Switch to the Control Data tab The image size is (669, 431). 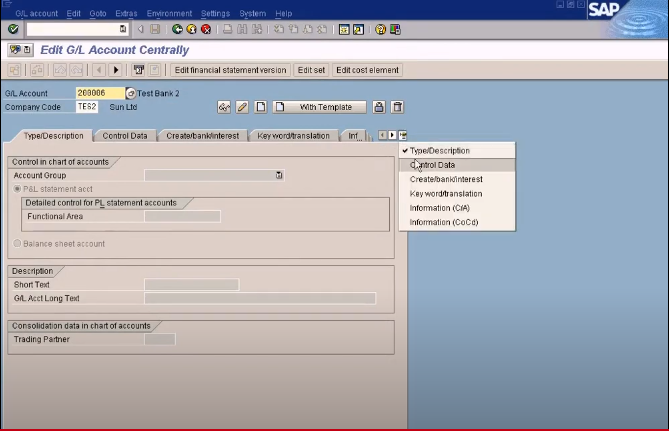tap(125, 136)
